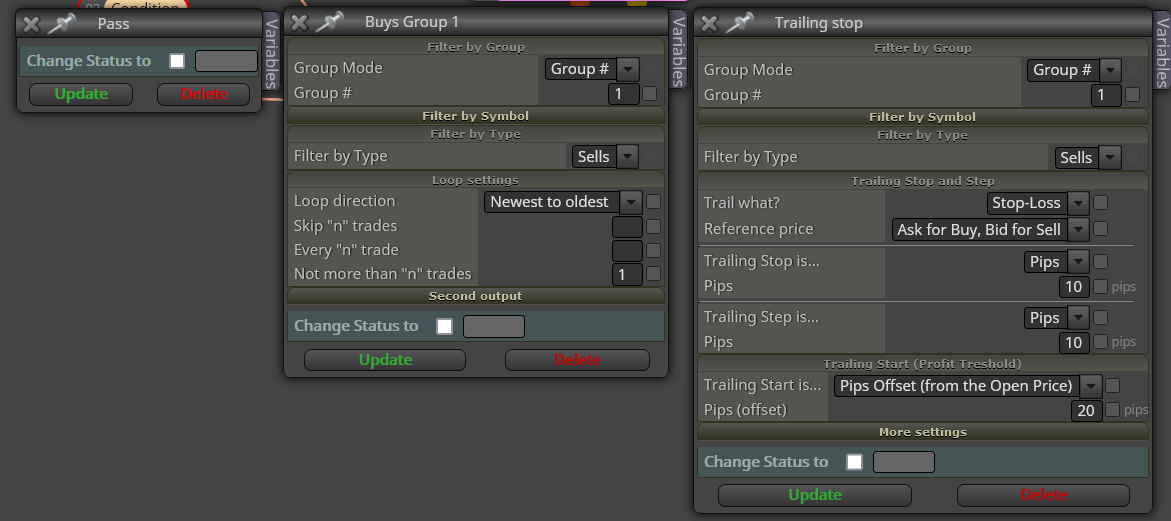Click Group # field in Trailing stop

[1106, 96]
